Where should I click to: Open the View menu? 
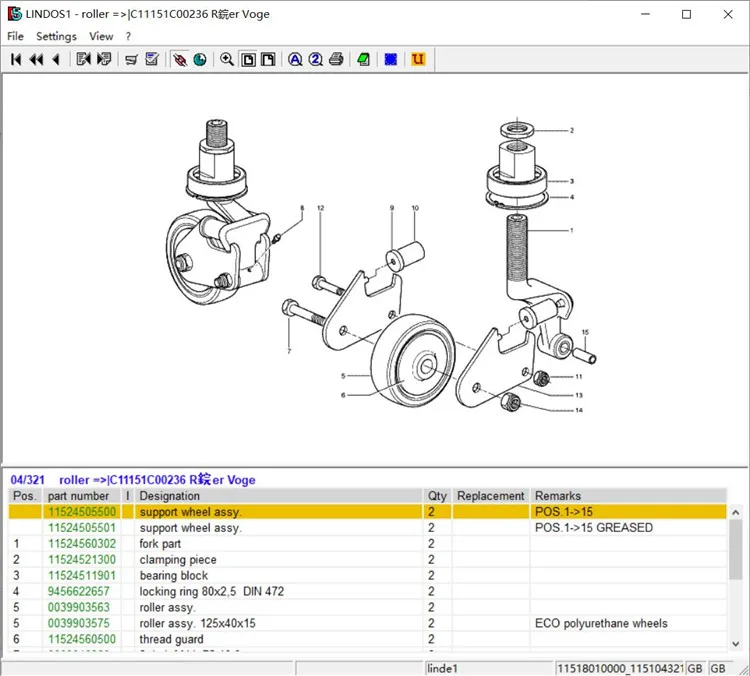coord(101,36)
